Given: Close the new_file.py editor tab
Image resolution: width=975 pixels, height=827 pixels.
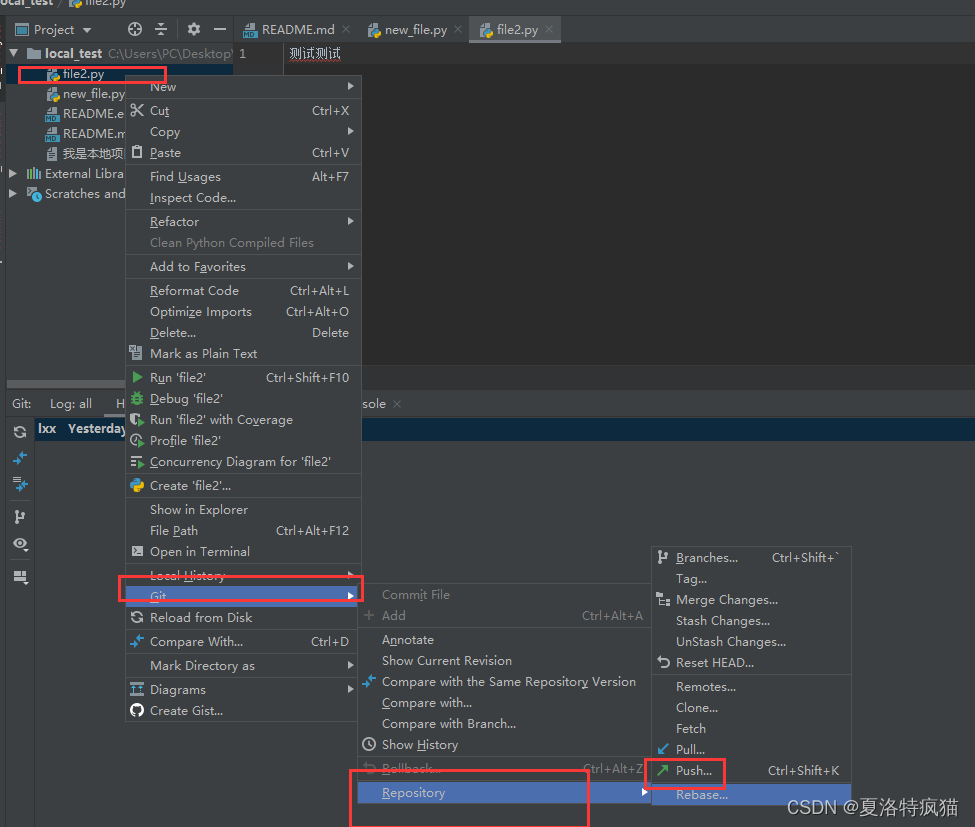Looking at the screenshot, I should pyautogui.click(x=456, y=30).
